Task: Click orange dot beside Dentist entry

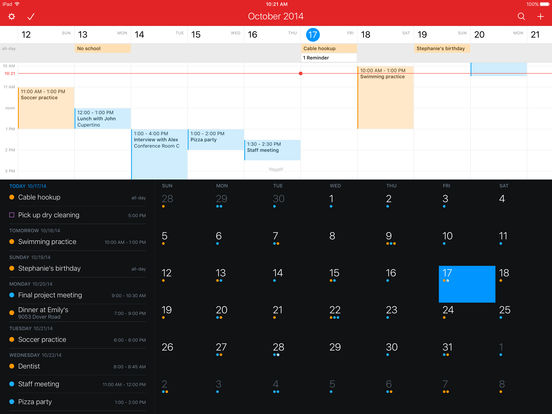Action: [x=12, y=366]
